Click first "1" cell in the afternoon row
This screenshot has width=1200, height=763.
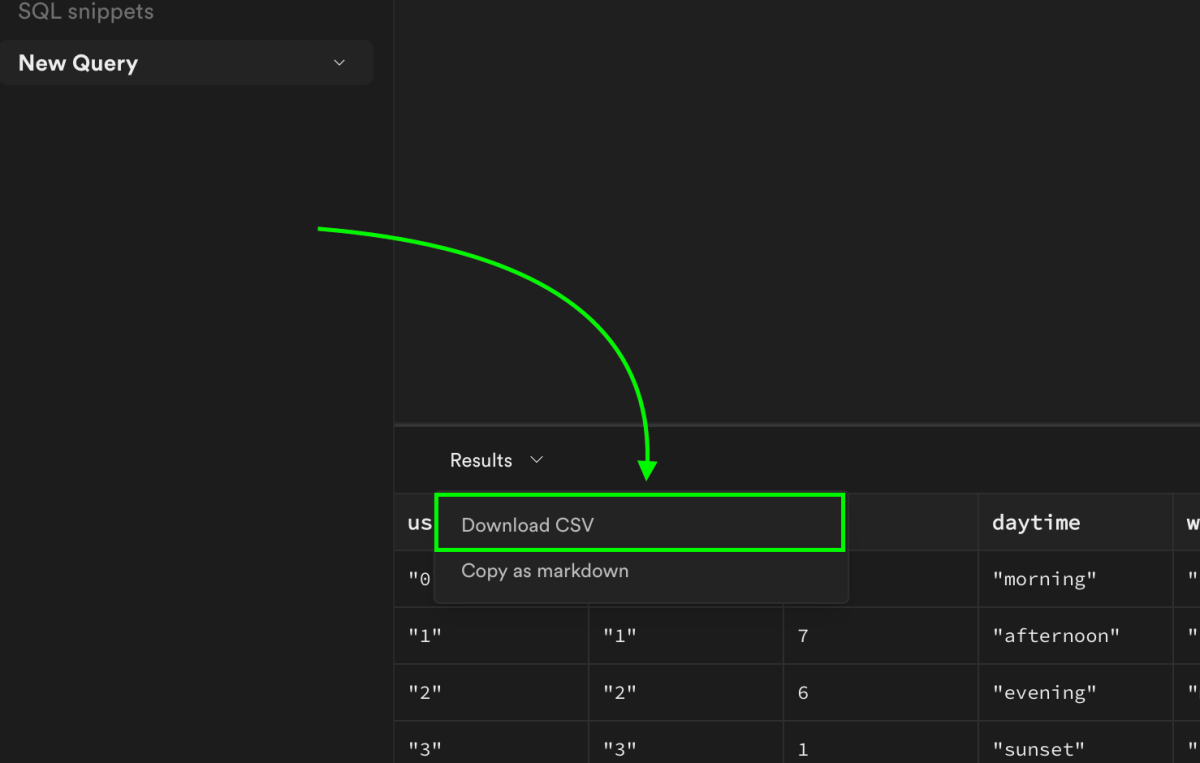click(491, 636)
